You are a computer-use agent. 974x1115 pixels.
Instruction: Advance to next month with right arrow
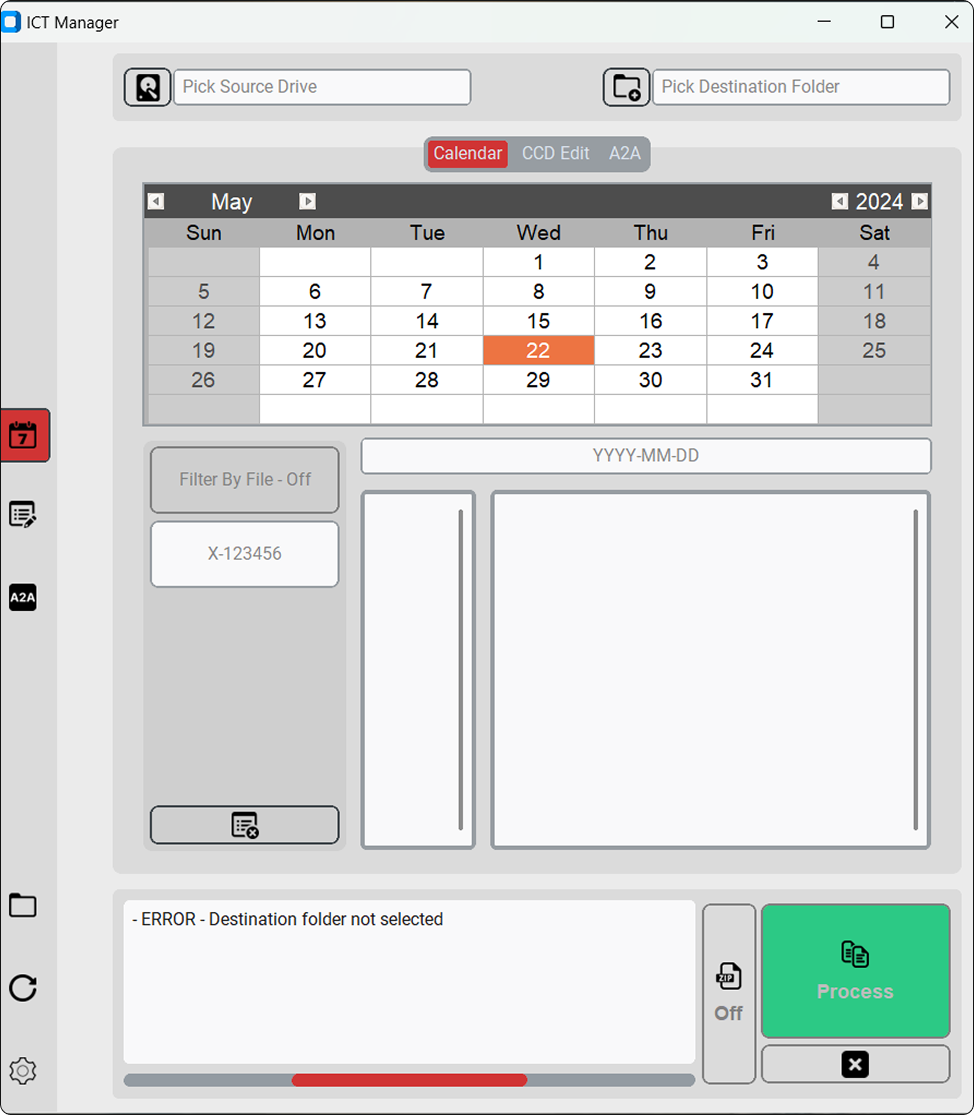(x=307, y=201)
